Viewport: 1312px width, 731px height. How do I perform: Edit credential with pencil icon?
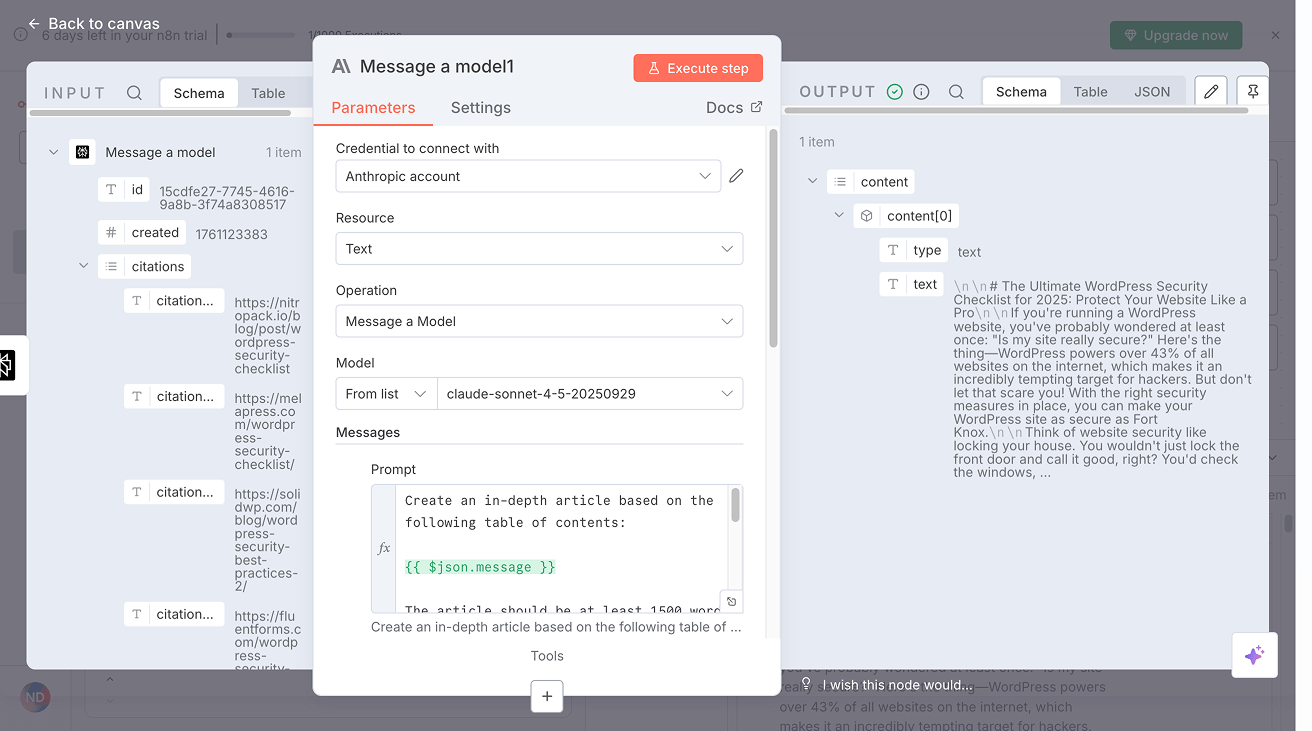[736, 176]
